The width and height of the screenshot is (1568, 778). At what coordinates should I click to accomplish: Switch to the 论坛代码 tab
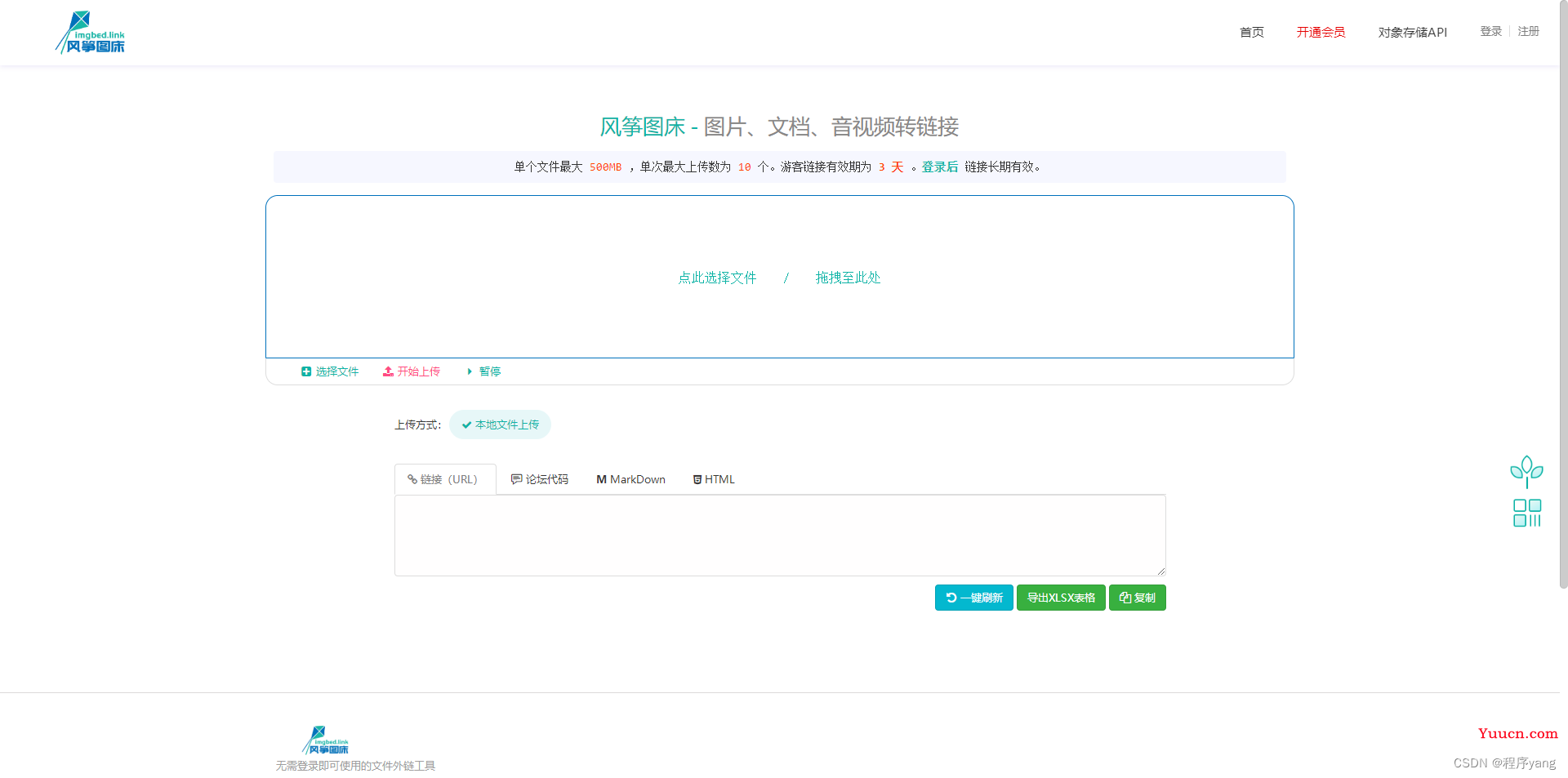(539, 479)
